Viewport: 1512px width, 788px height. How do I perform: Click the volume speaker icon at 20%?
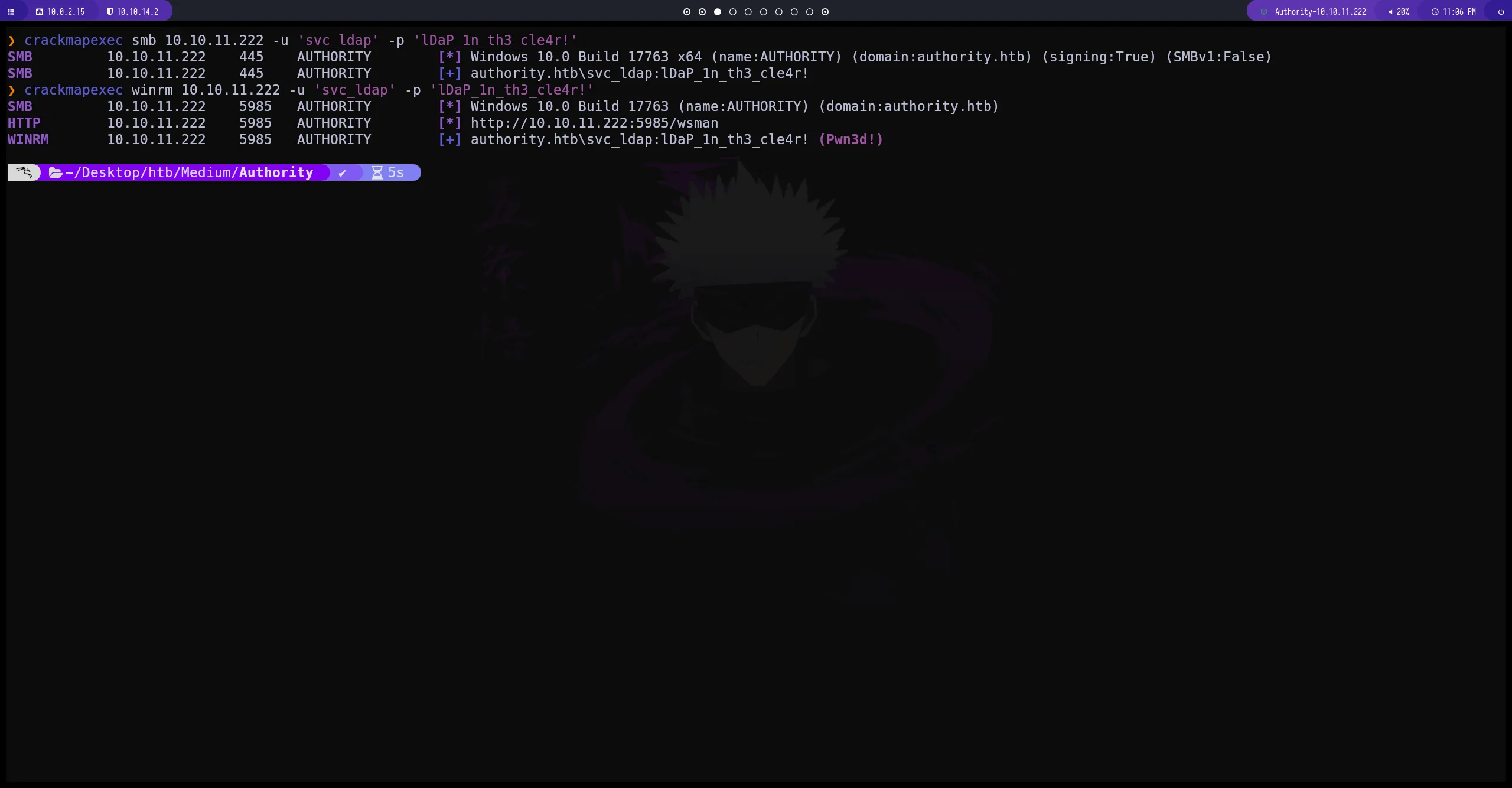[x=1390, y=12]
